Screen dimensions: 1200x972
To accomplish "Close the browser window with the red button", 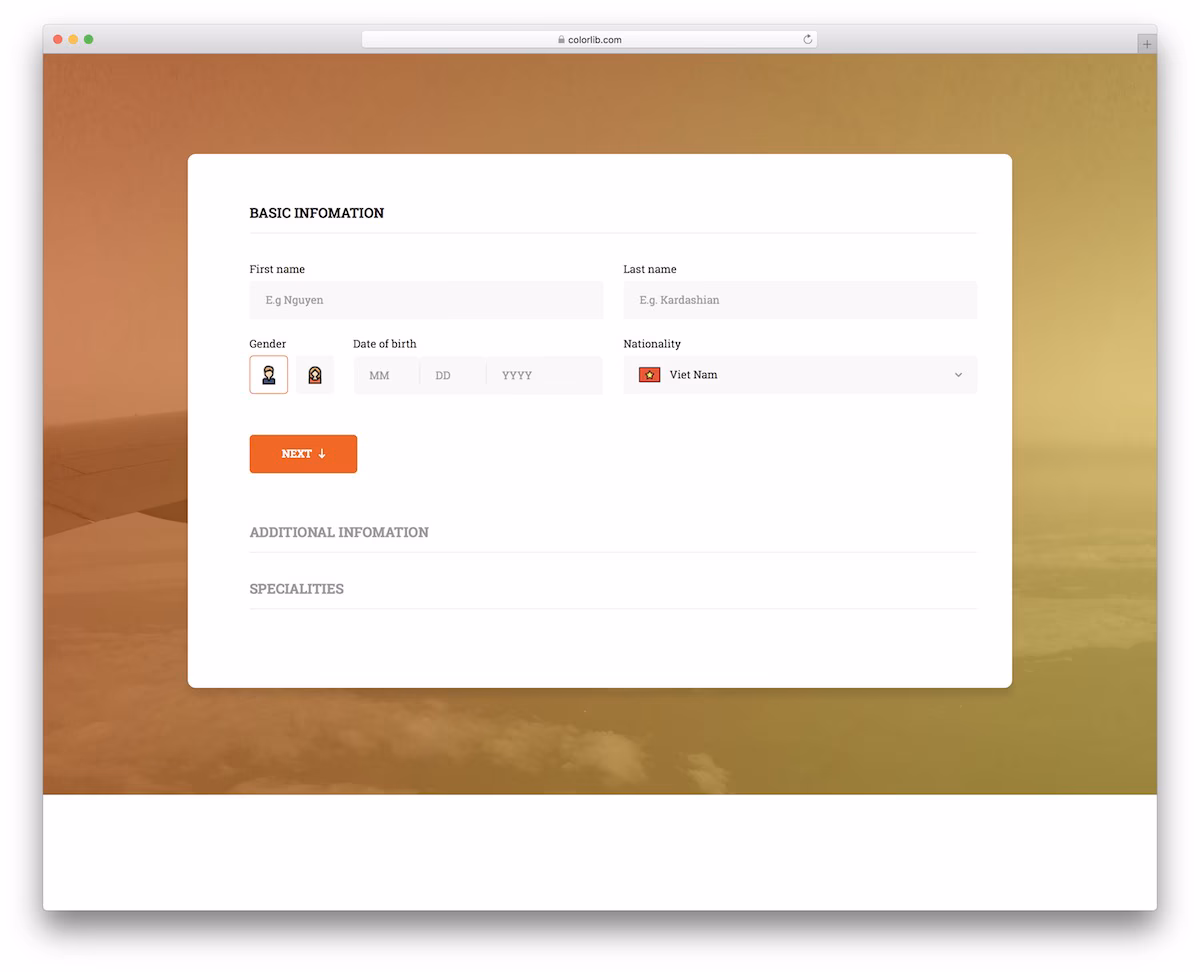I will pyautogui.click(x=58, y=39).
